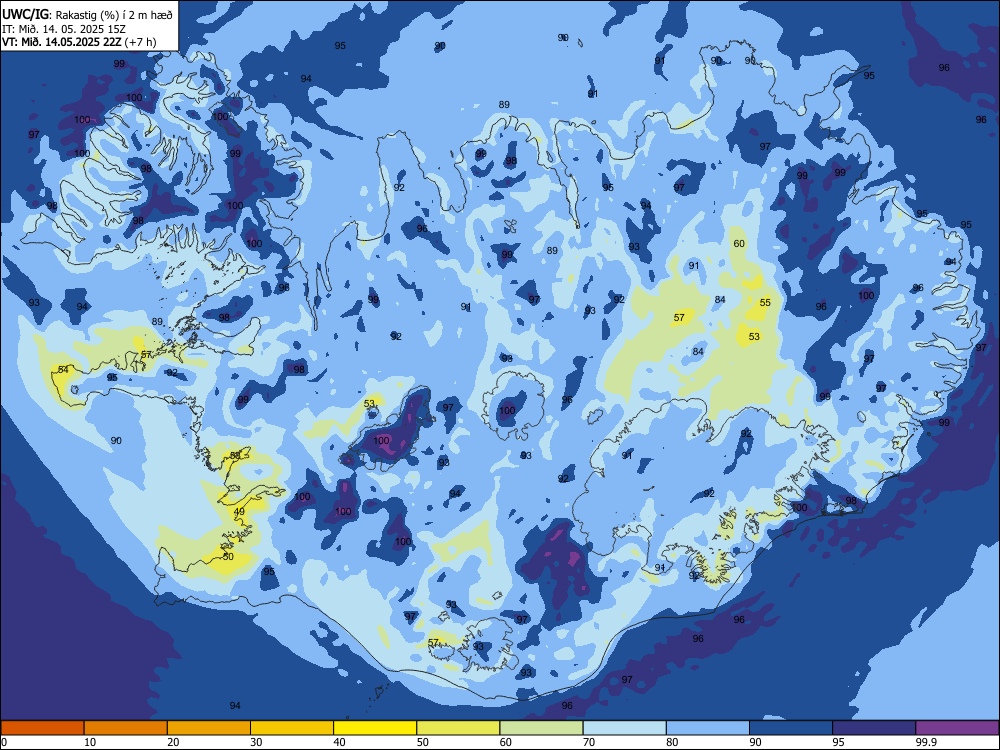Click legend tick label '0'
This screenshot has height=750, width=1000.
pyautogui.click(x=4, y=742)
